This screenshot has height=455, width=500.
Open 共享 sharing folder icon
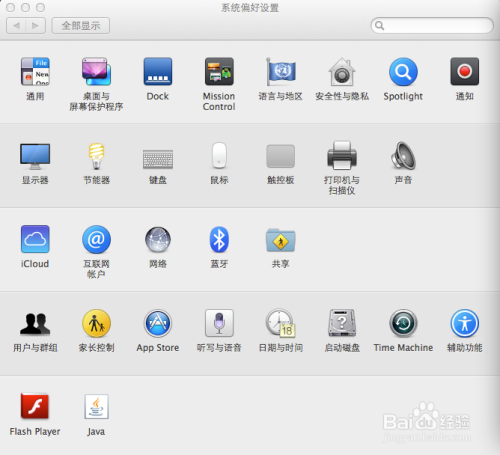coord(281,240)
